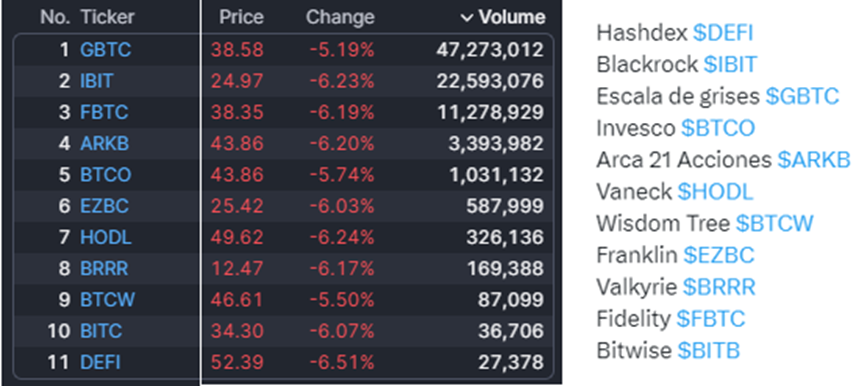This screenshot has width=859, height=386.
Task: Select the FBTC ticker in the table
Action: (x=104, y=113)
